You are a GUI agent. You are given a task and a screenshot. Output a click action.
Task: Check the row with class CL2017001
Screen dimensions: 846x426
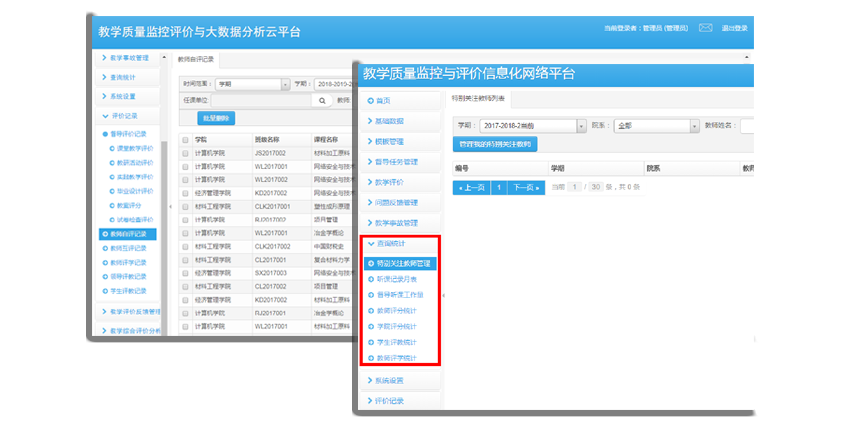[x=185, y=260]
